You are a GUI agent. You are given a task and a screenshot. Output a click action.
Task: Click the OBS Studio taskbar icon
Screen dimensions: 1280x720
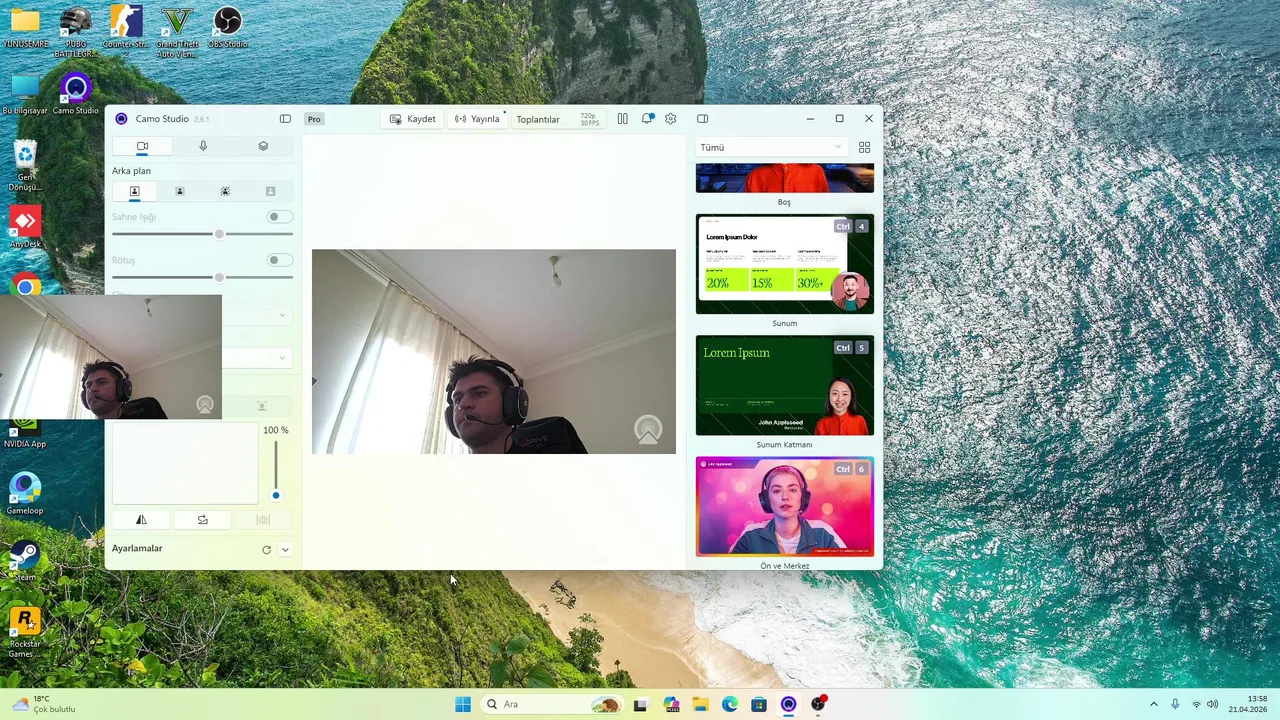(x=818, y=704)
